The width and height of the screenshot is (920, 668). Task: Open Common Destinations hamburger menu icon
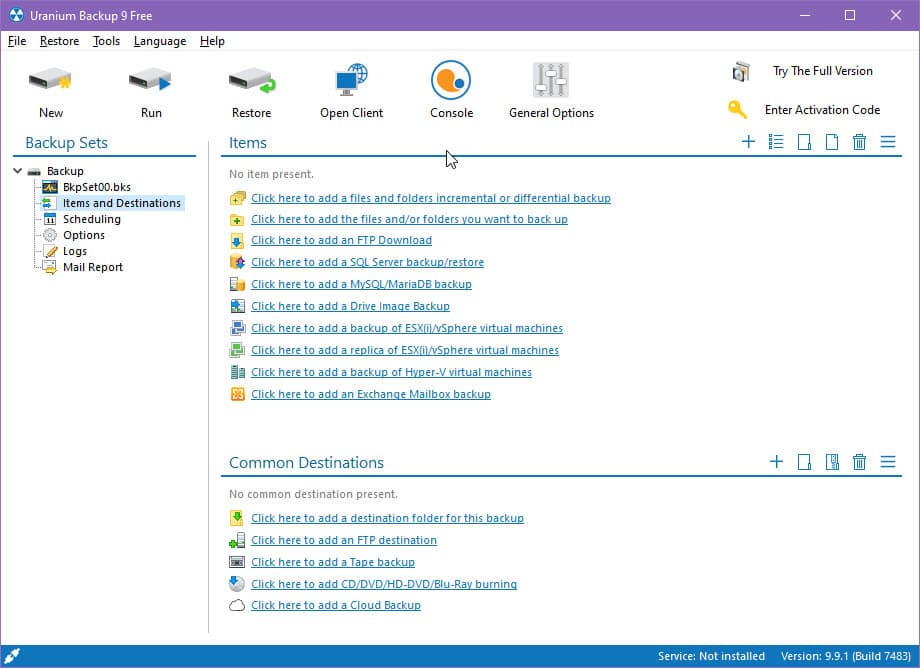[888, 462]
